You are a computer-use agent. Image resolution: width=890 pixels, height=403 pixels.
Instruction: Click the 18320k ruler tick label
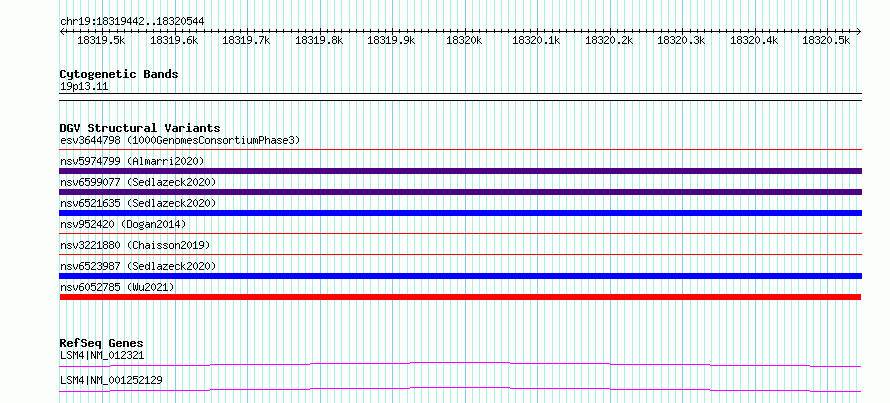(x=464, y=41)
